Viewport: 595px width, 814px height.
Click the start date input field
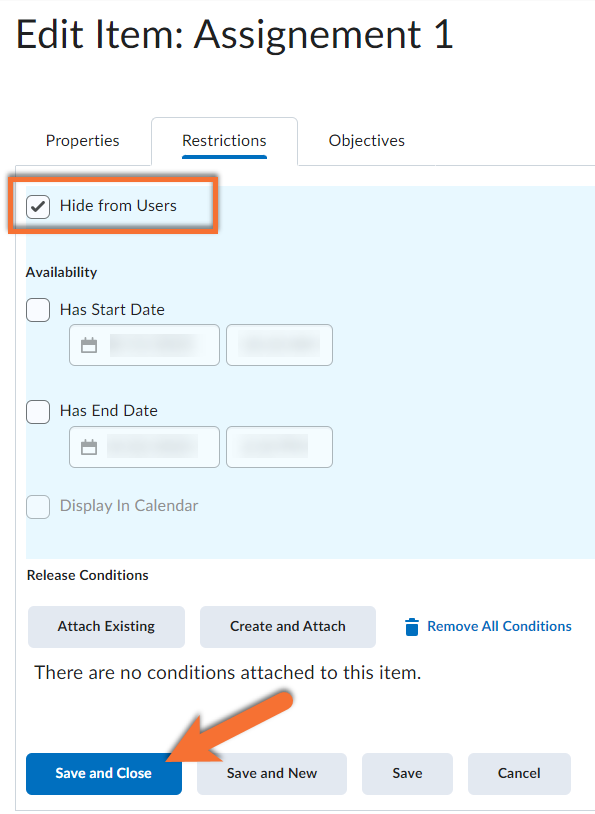click(x=144, y=345)
